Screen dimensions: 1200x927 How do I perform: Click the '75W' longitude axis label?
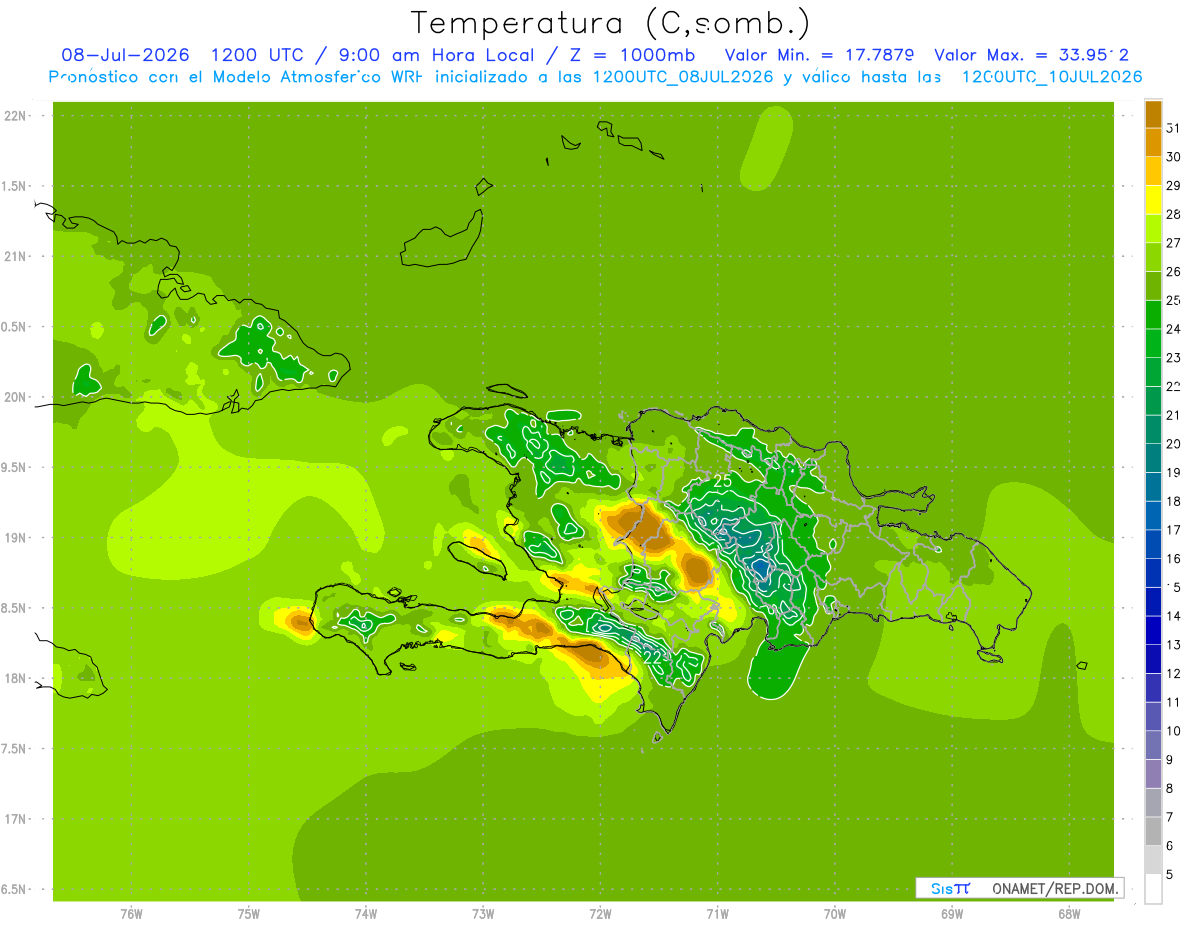(249, 914)
